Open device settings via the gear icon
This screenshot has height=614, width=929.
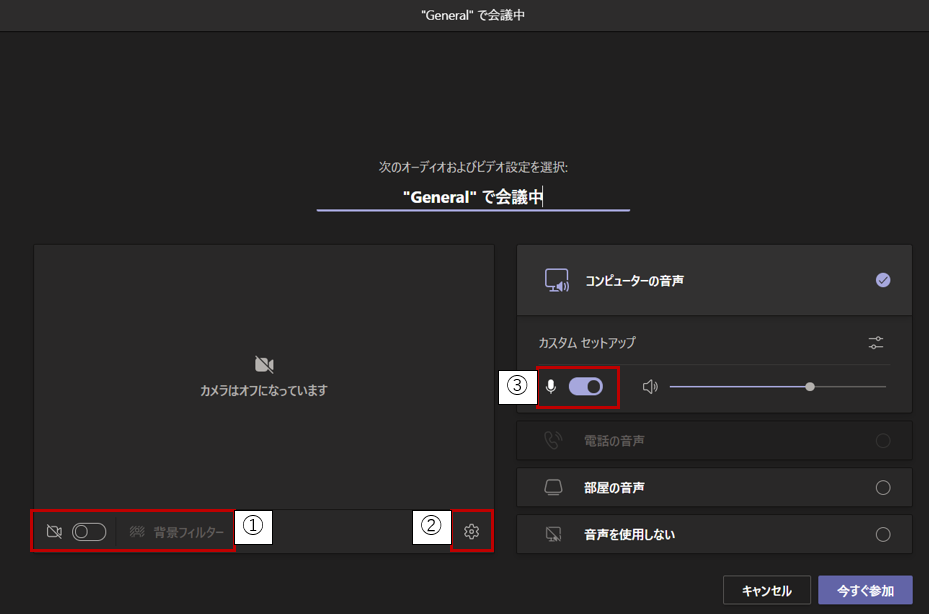(472, 532)
